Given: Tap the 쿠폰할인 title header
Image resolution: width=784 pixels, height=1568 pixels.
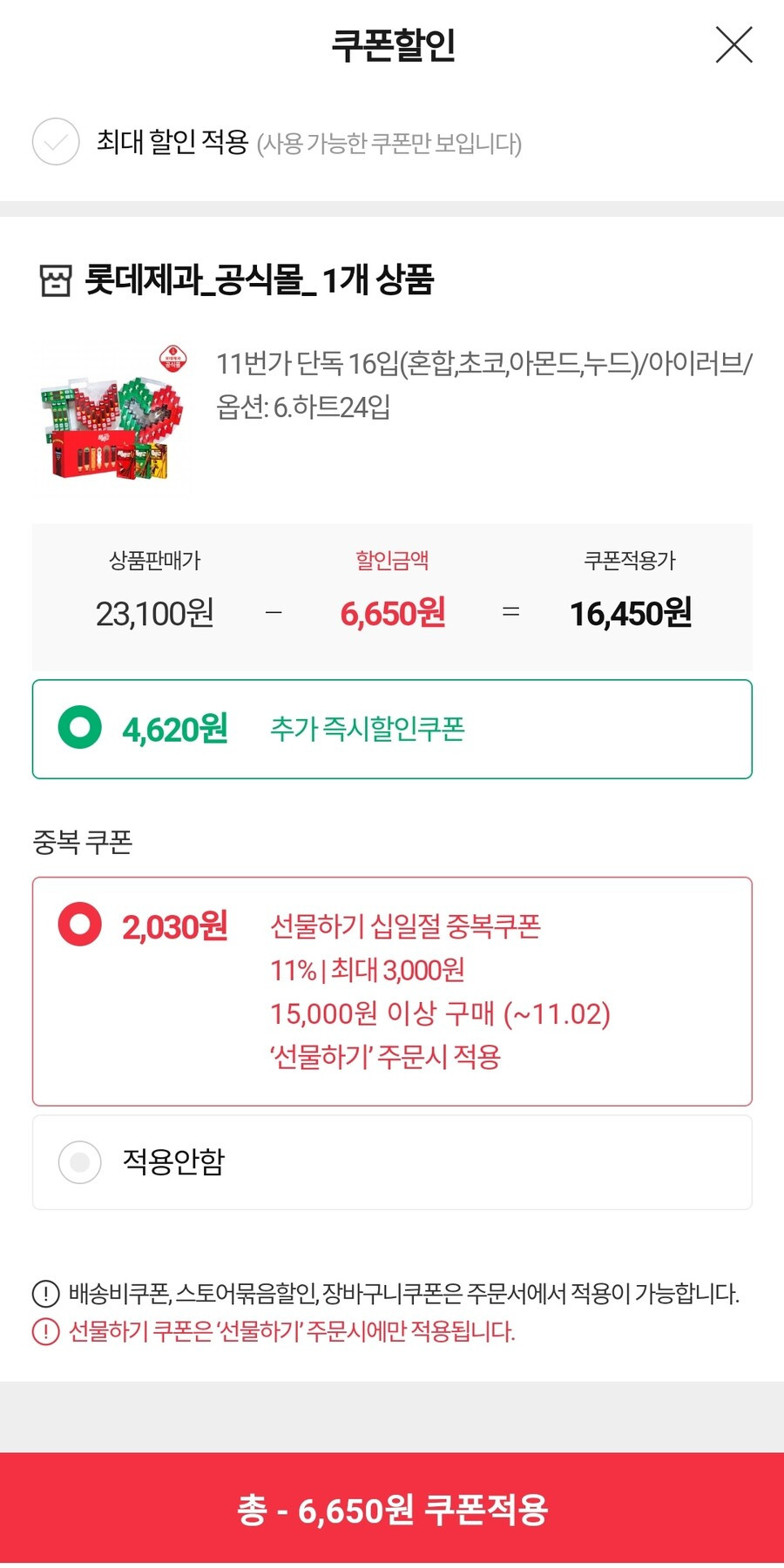Looking at the screenshot, I should click(393, 45).
